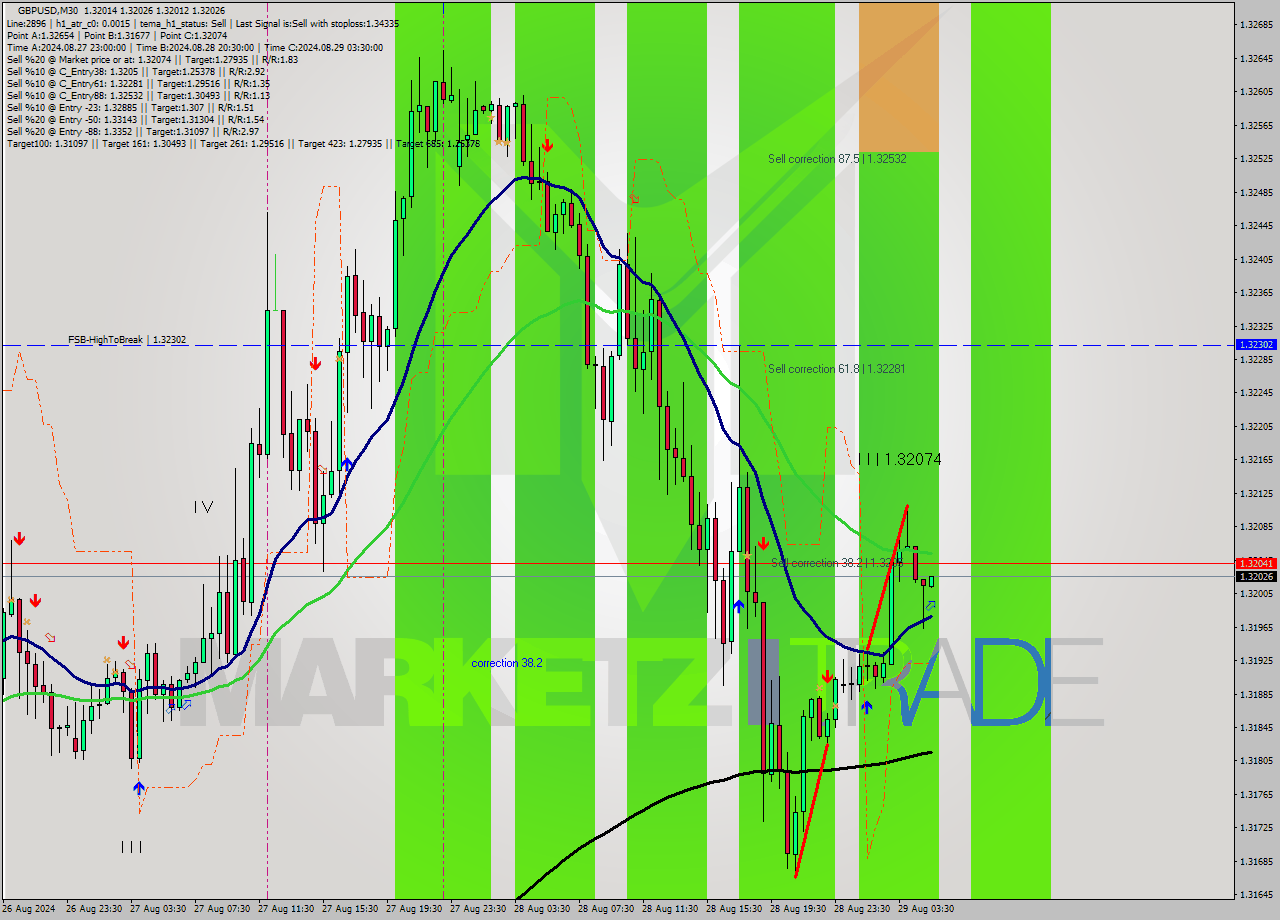Click the 1.32525 price axis label
This screenshot has height=920, width=1280.
click(1256, 158)
